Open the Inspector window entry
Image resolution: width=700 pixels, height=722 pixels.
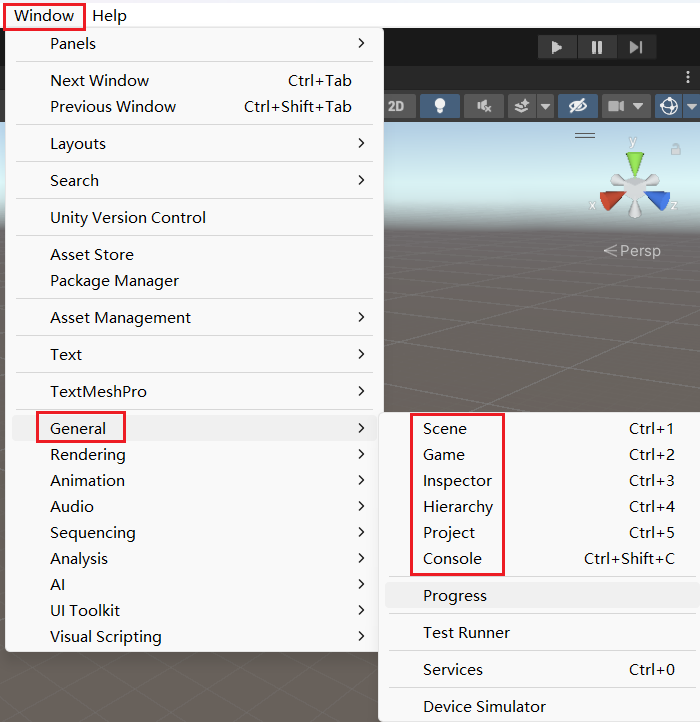tap(542, 481)
